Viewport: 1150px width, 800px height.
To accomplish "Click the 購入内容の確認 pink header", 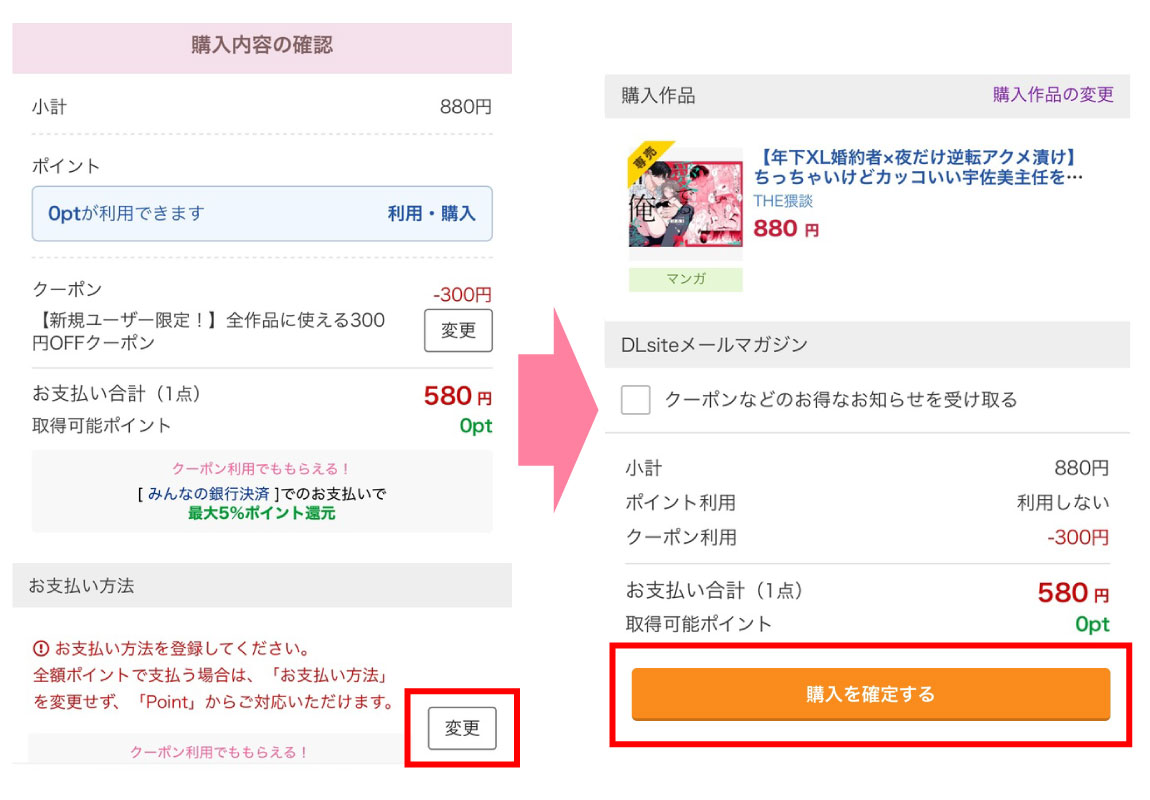I will [x=262, y=45].
